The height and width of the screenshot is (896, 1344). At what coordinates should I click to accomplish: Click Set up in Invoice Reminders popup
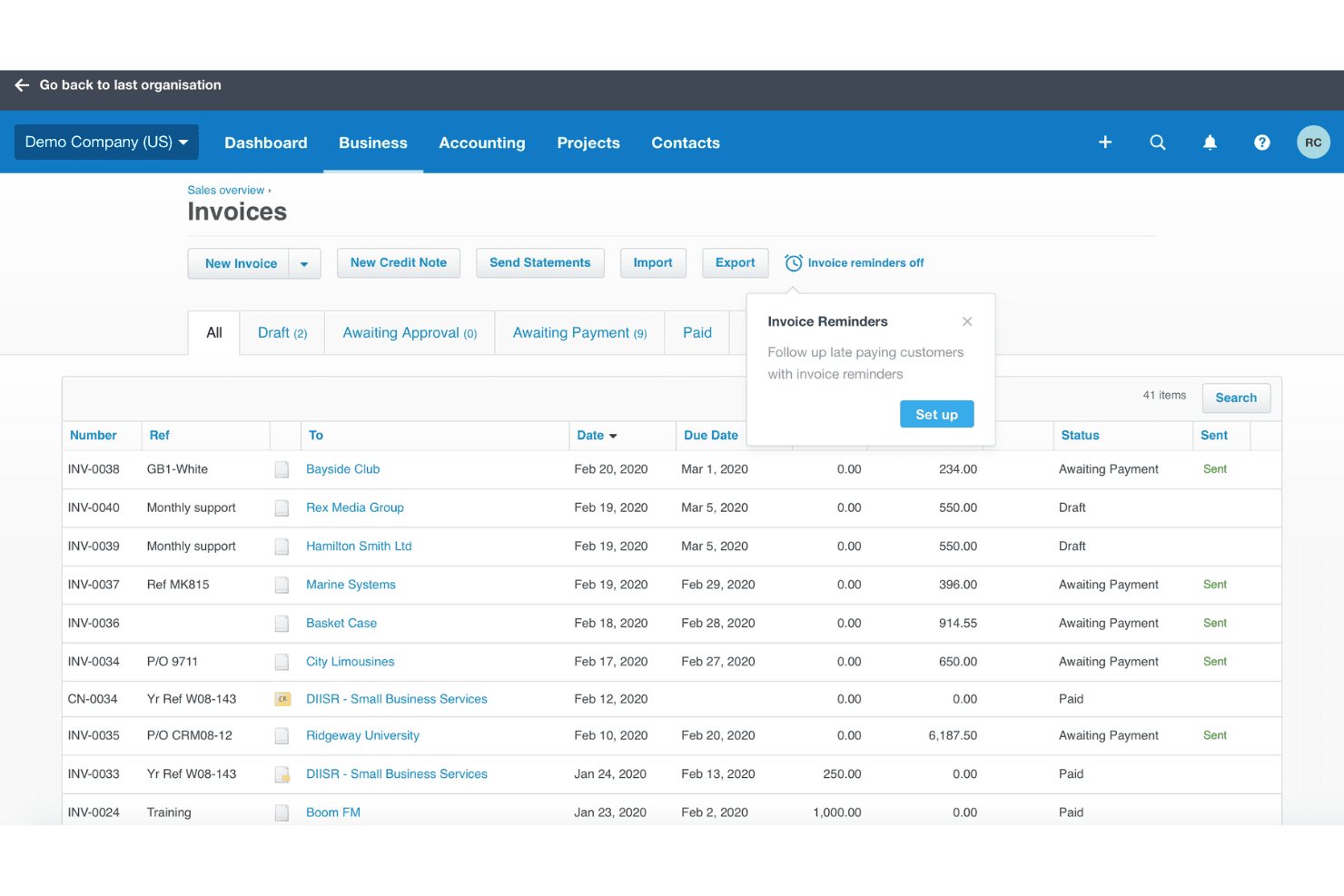coord(937,415)
